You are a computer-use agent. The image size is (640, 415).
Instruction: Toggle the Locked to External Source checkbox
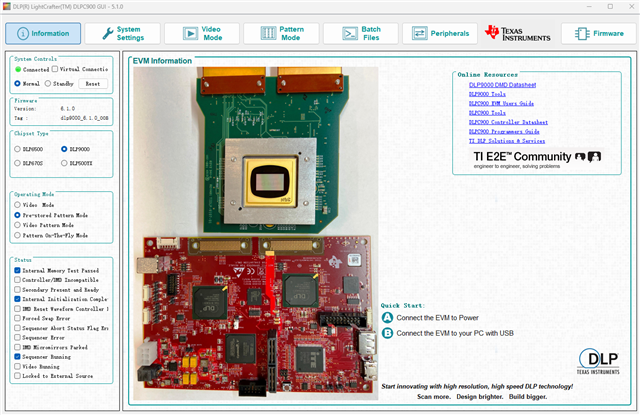(x=17, y=375)
